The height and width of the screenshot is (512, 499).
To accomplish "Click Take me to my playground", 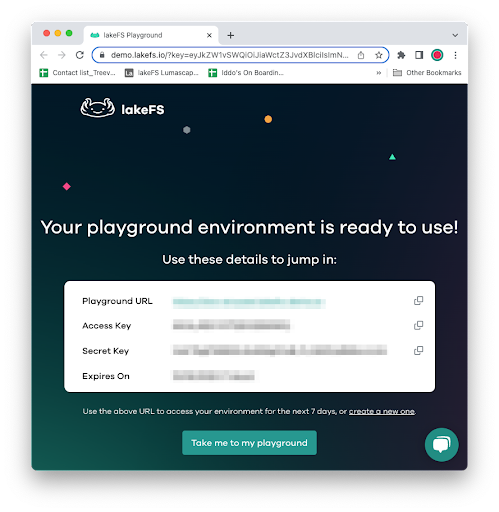I will tap(249, 443).
